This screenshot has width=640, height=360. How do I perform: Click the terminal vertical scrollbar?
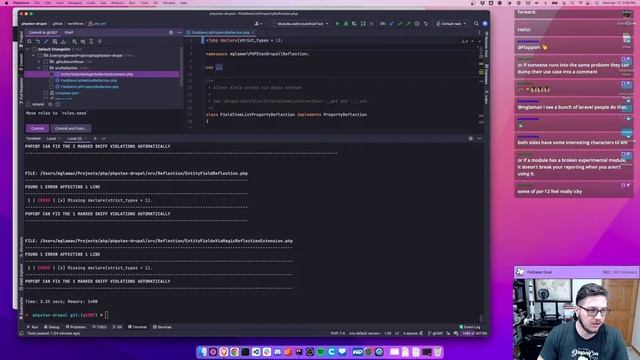(x=481, y=318)
